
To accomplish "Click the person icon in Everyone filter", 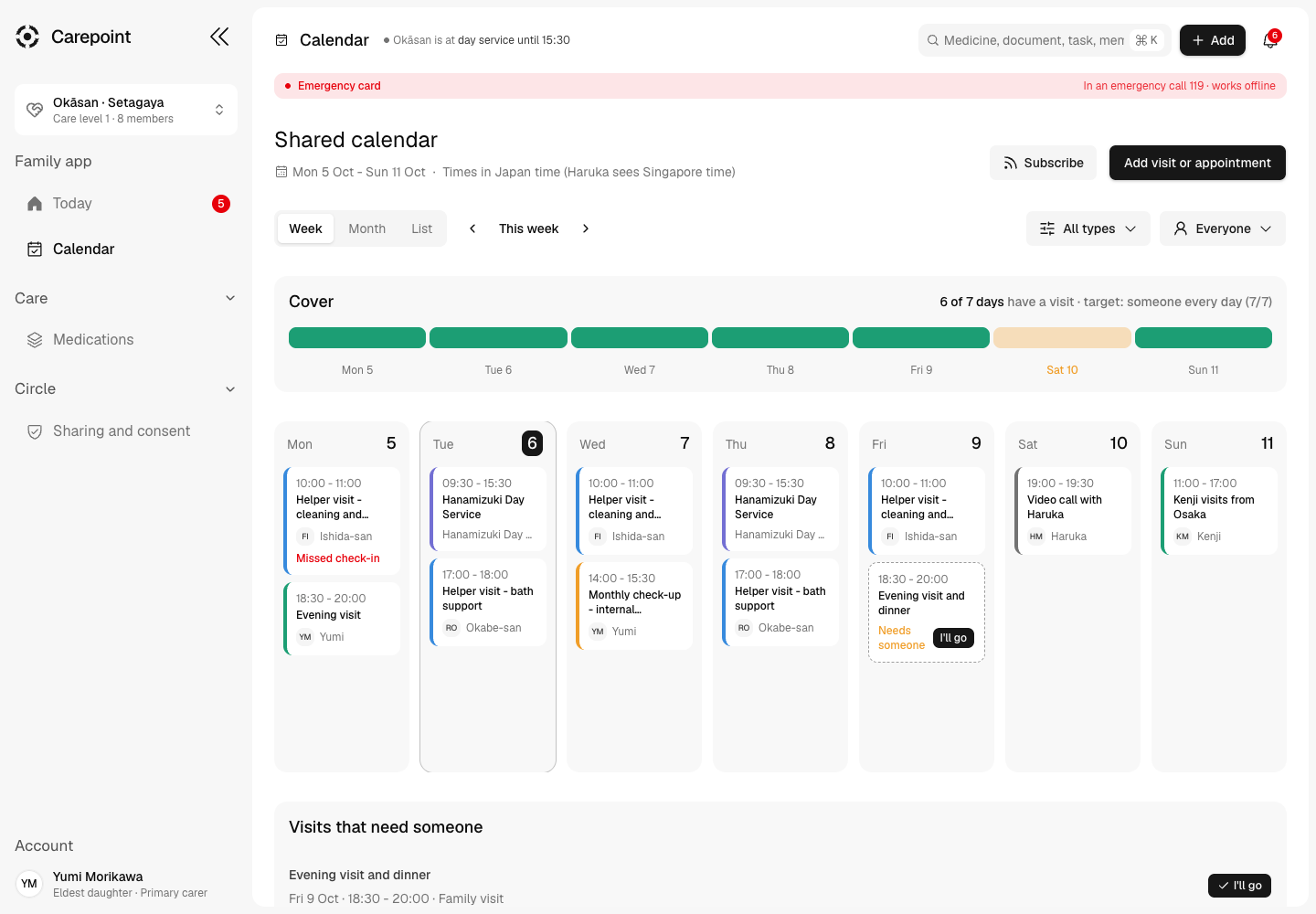I will coord(1181,228).
